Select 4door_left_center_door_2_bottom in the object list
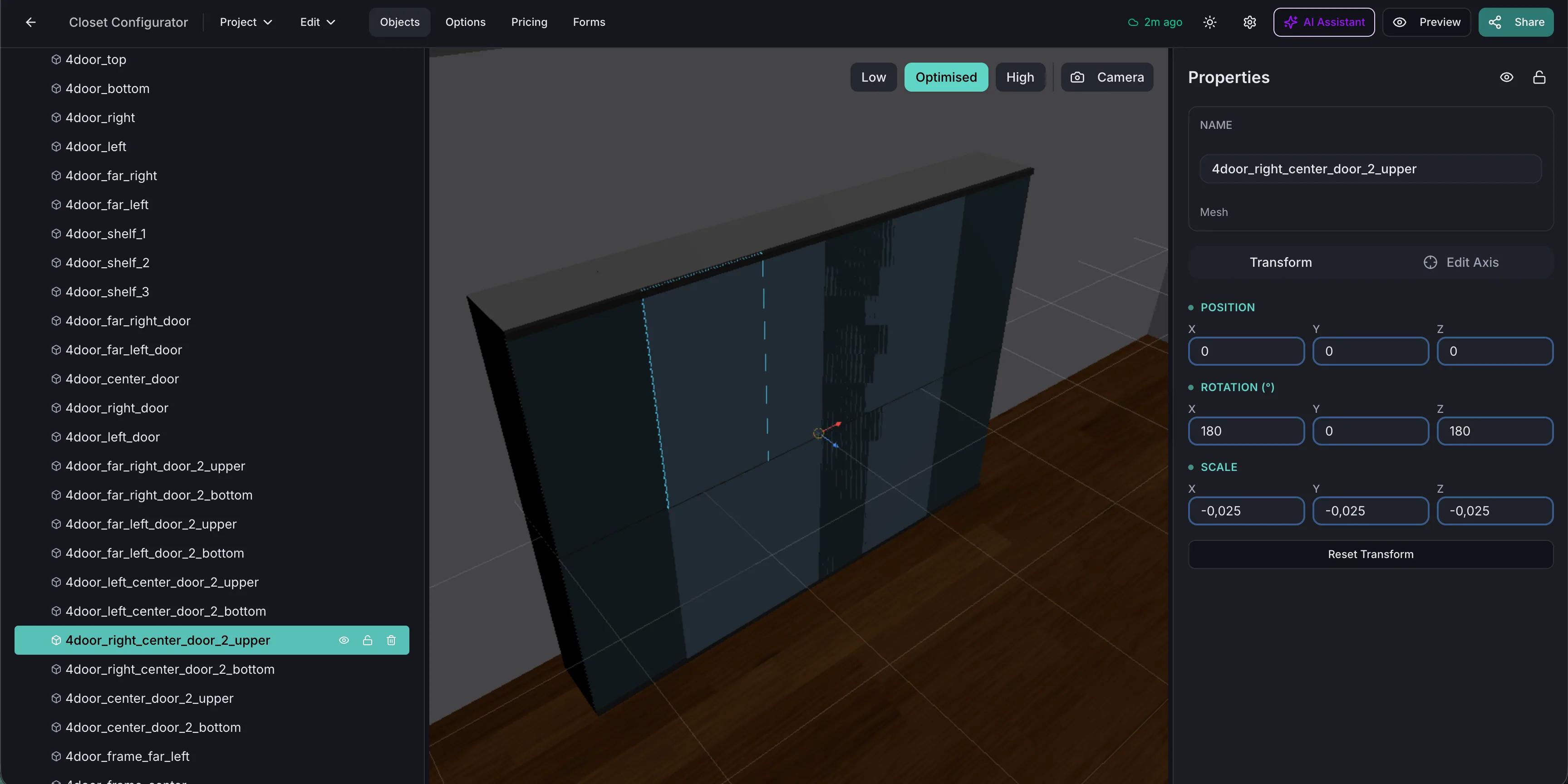1568x784 pixels. (x=212, y=611)
